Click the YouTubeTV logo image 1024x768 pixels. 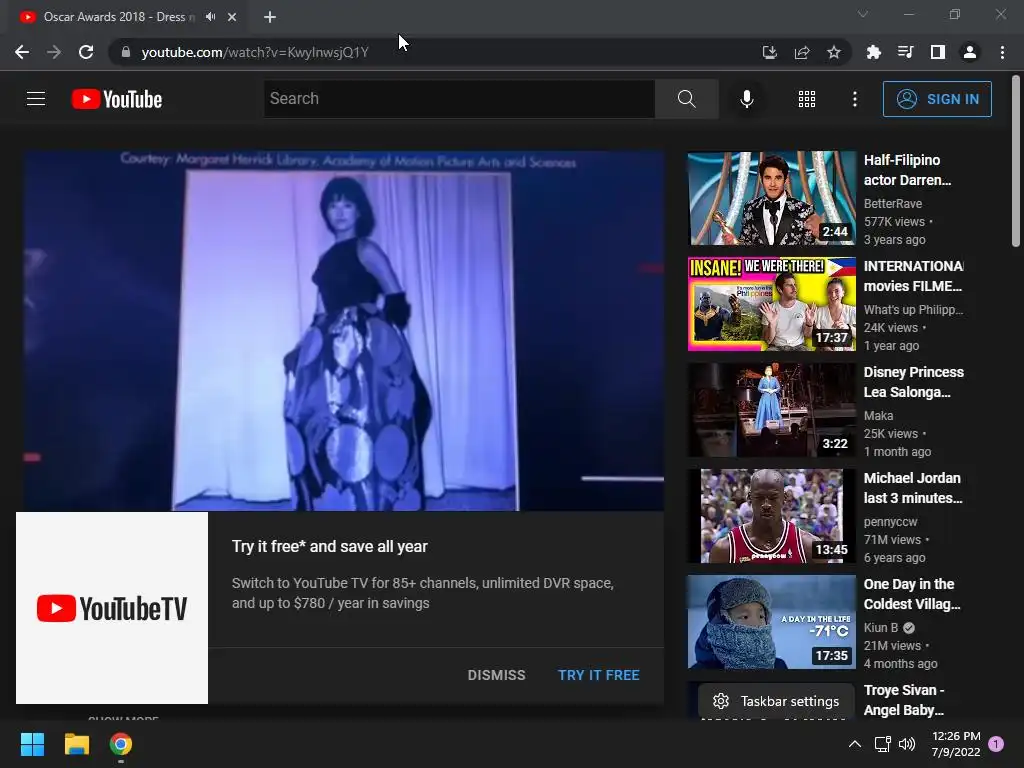112,608
